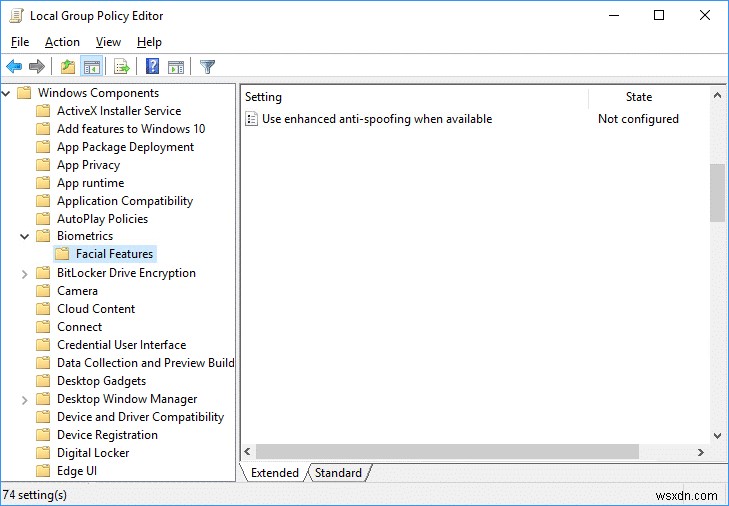Image resolution: width=729 pixels, height=506 pixels.
Task: Click the policy setting icon beside anti-spoofing
Action: (x=251, y=119)
